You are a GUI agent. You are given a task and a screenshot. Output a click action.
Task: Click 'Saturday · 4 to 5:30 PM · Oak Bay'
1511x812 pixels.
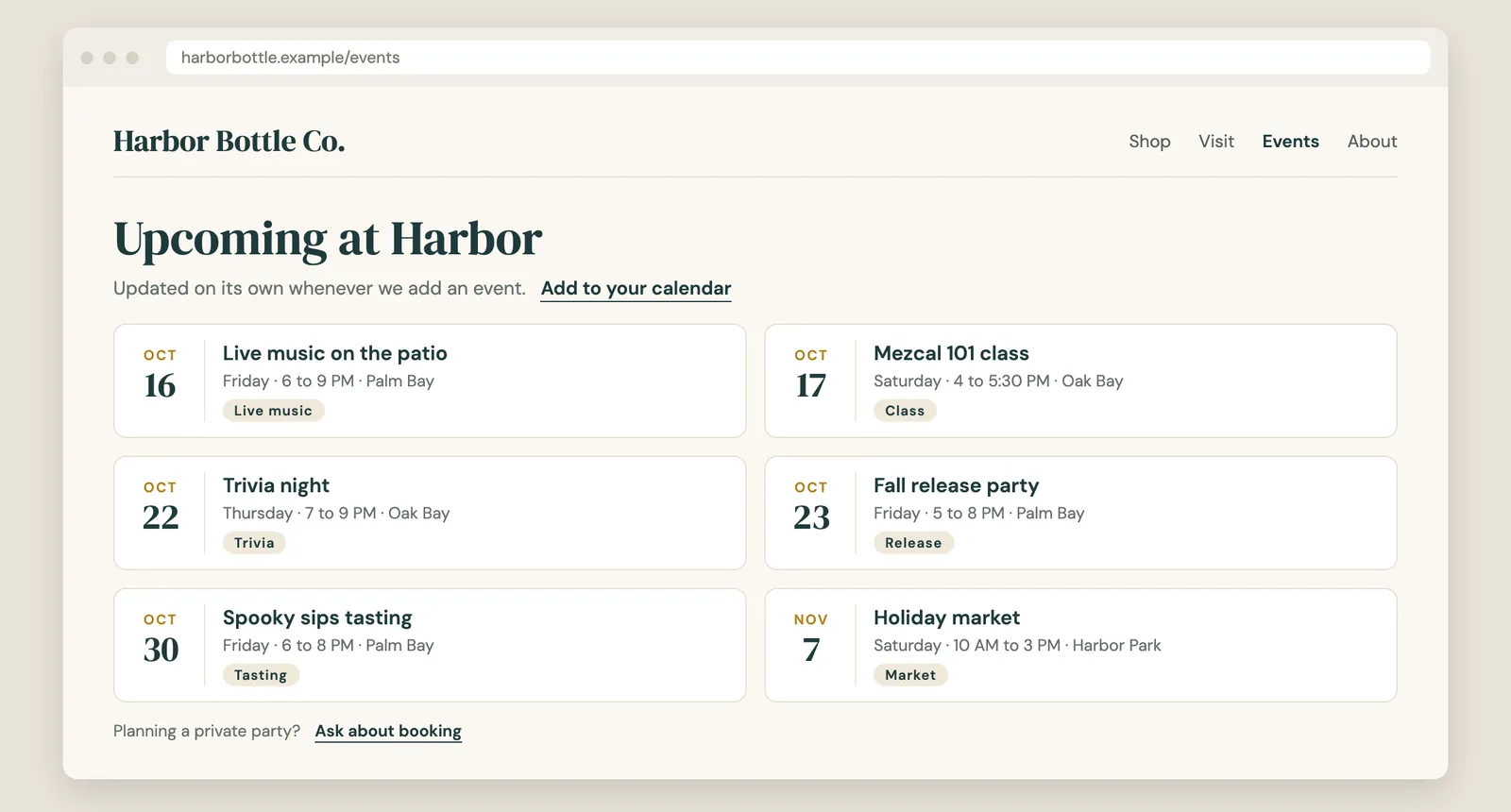[x=998, y=381]
